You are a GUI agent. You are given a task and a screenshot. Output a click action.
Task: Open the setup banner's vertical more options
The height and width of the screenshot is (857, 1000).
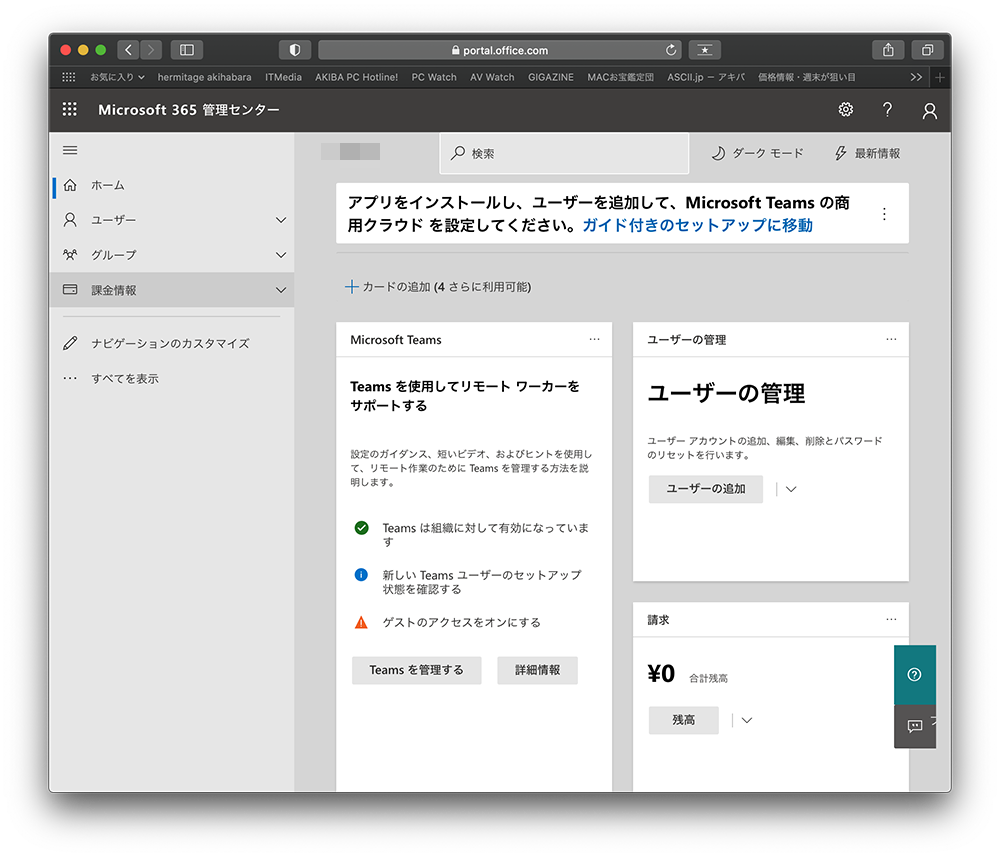pos(884,214)
